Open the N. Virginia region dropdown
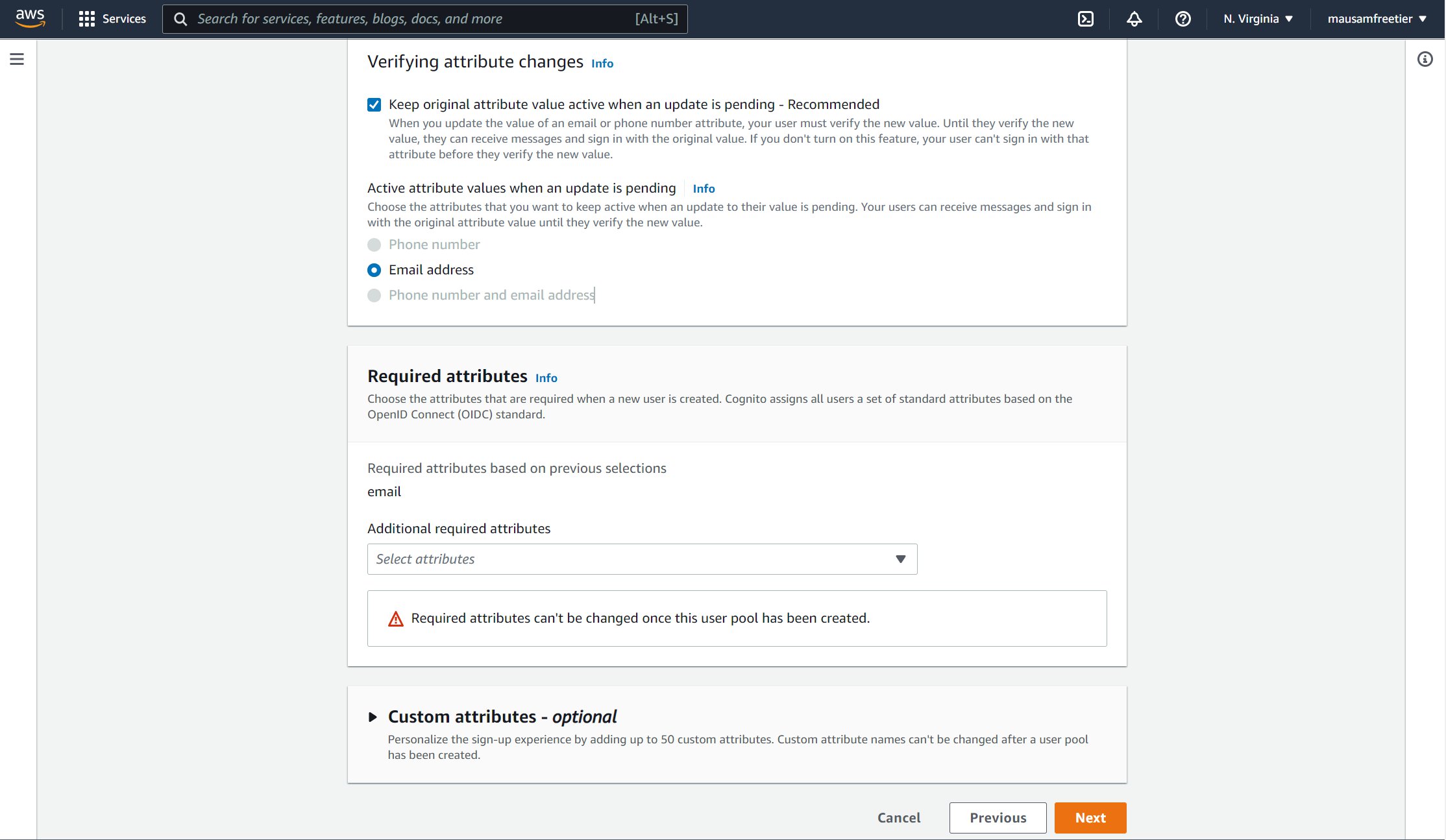Screen dimensions: 1446x840 1258,19
